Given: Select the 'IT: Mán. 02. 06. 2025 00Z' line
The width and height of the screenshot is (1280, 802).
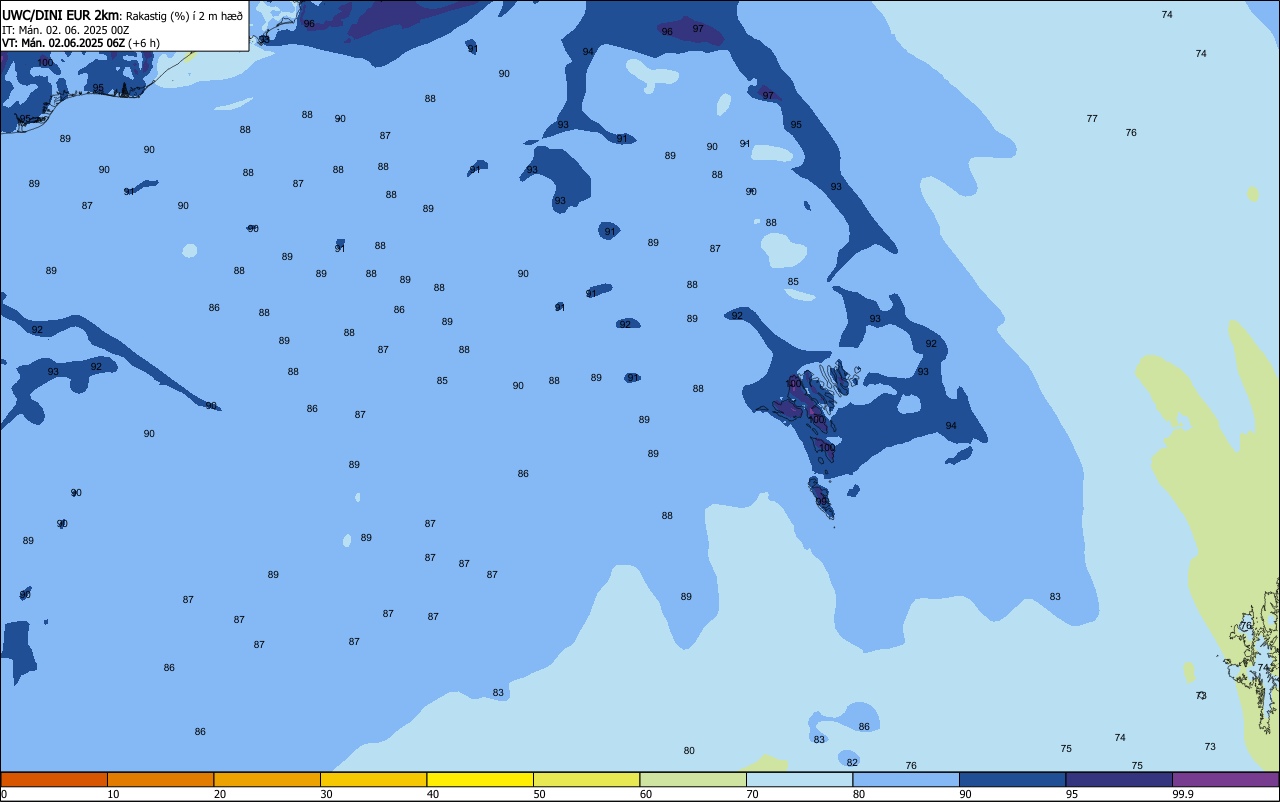Looking at the screenshot, I should coord(65,30).
